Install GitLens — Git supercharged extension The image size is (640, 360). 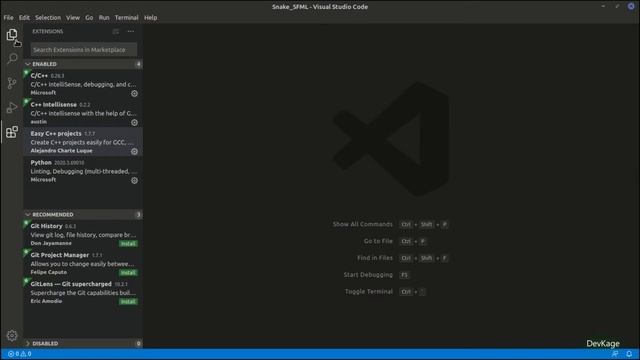[x=128, y=302]
